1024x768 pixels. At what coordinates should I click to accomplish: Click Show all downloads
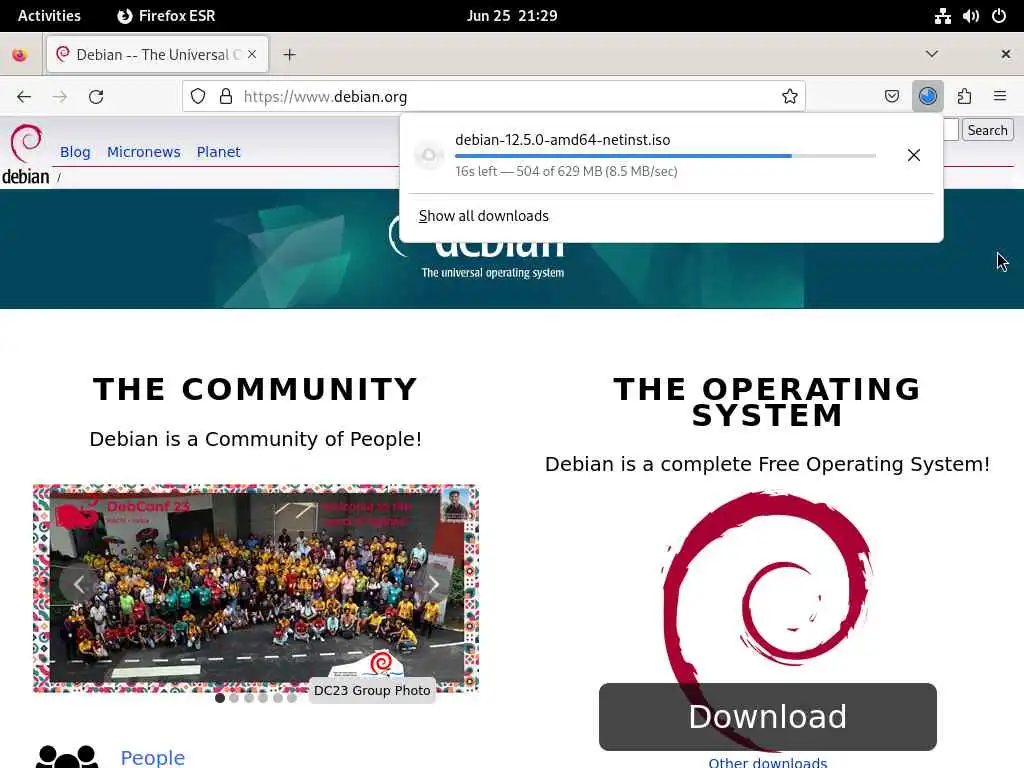tap(483, 216)
